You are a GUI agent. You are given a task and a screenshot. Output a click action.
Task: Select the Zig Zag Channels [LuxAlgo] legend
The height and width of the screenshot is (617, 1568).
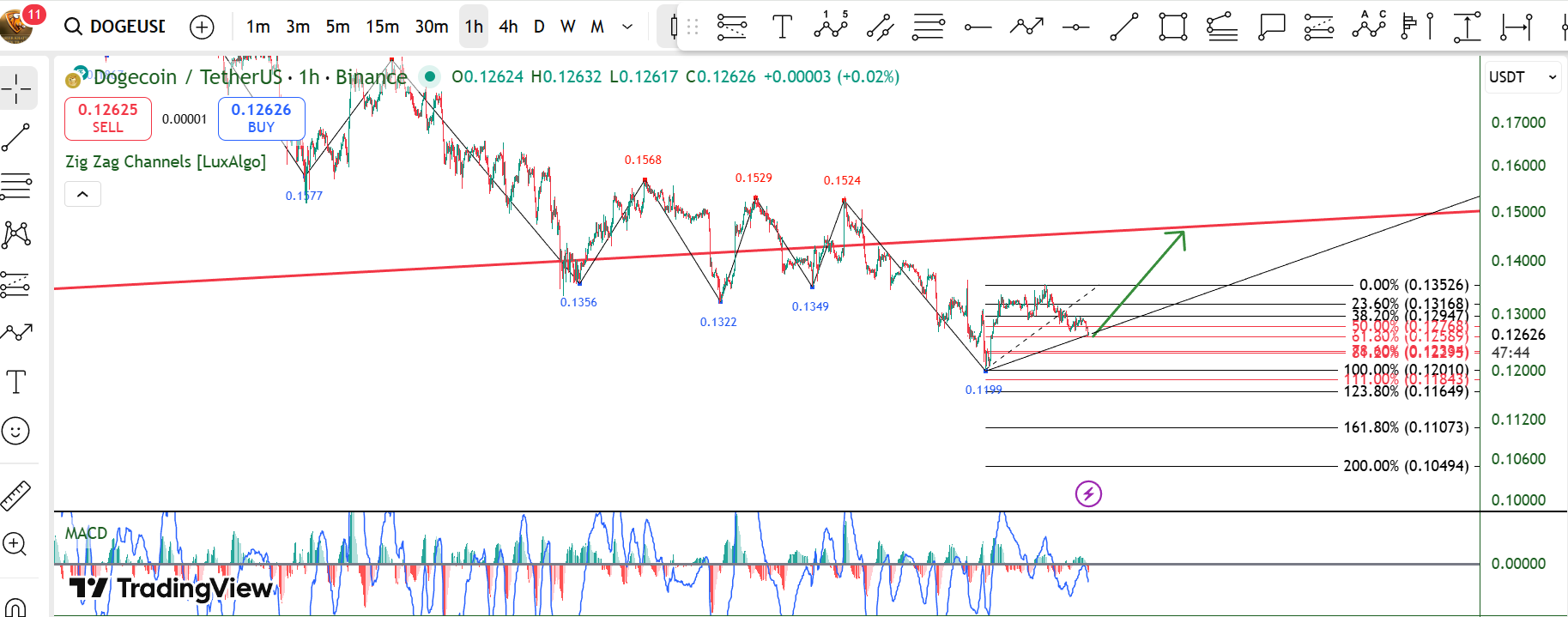[x=166, y=161]
